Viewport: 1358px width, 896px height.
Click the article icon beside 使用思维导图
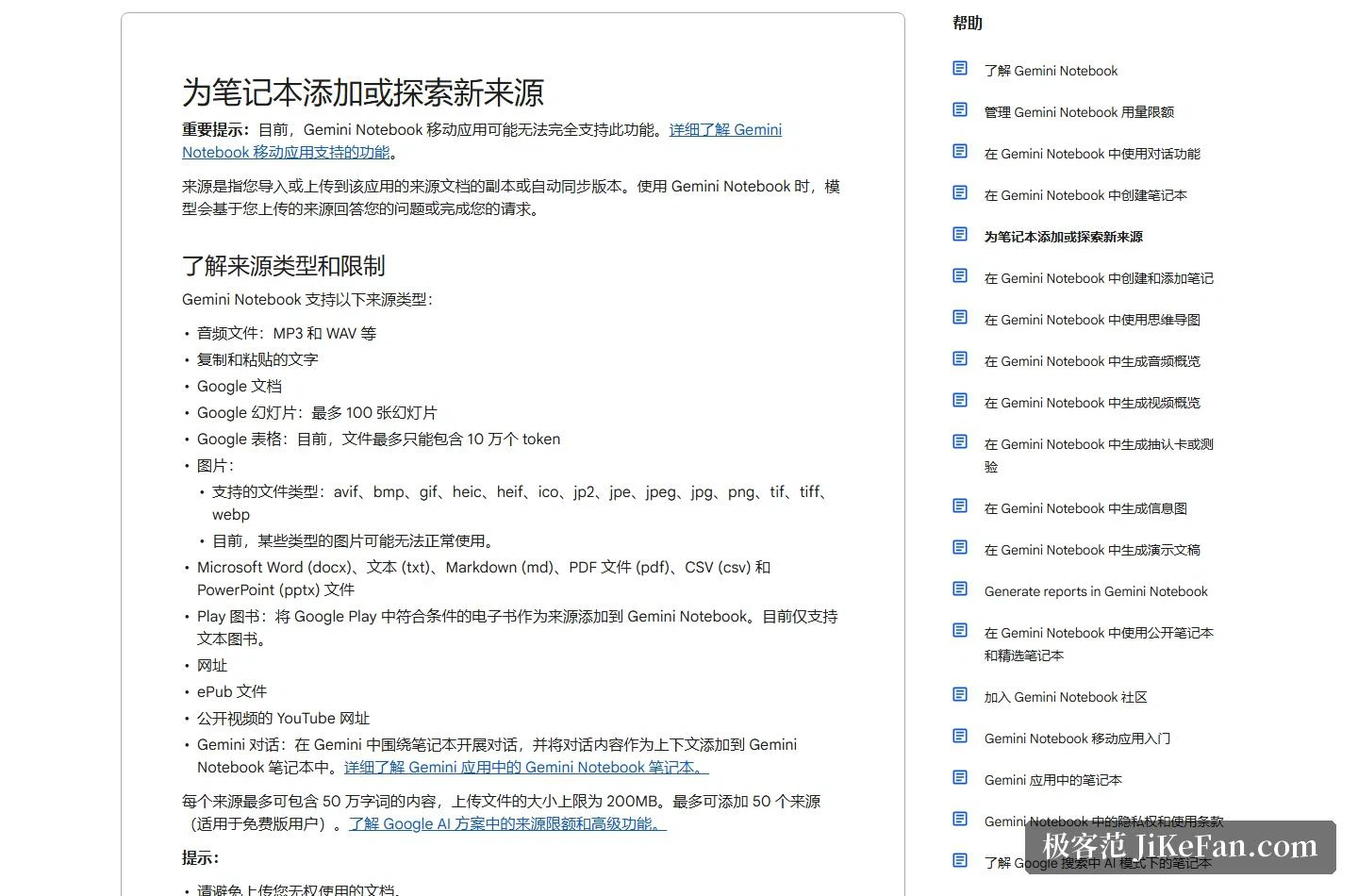click(x=960, y=317)
